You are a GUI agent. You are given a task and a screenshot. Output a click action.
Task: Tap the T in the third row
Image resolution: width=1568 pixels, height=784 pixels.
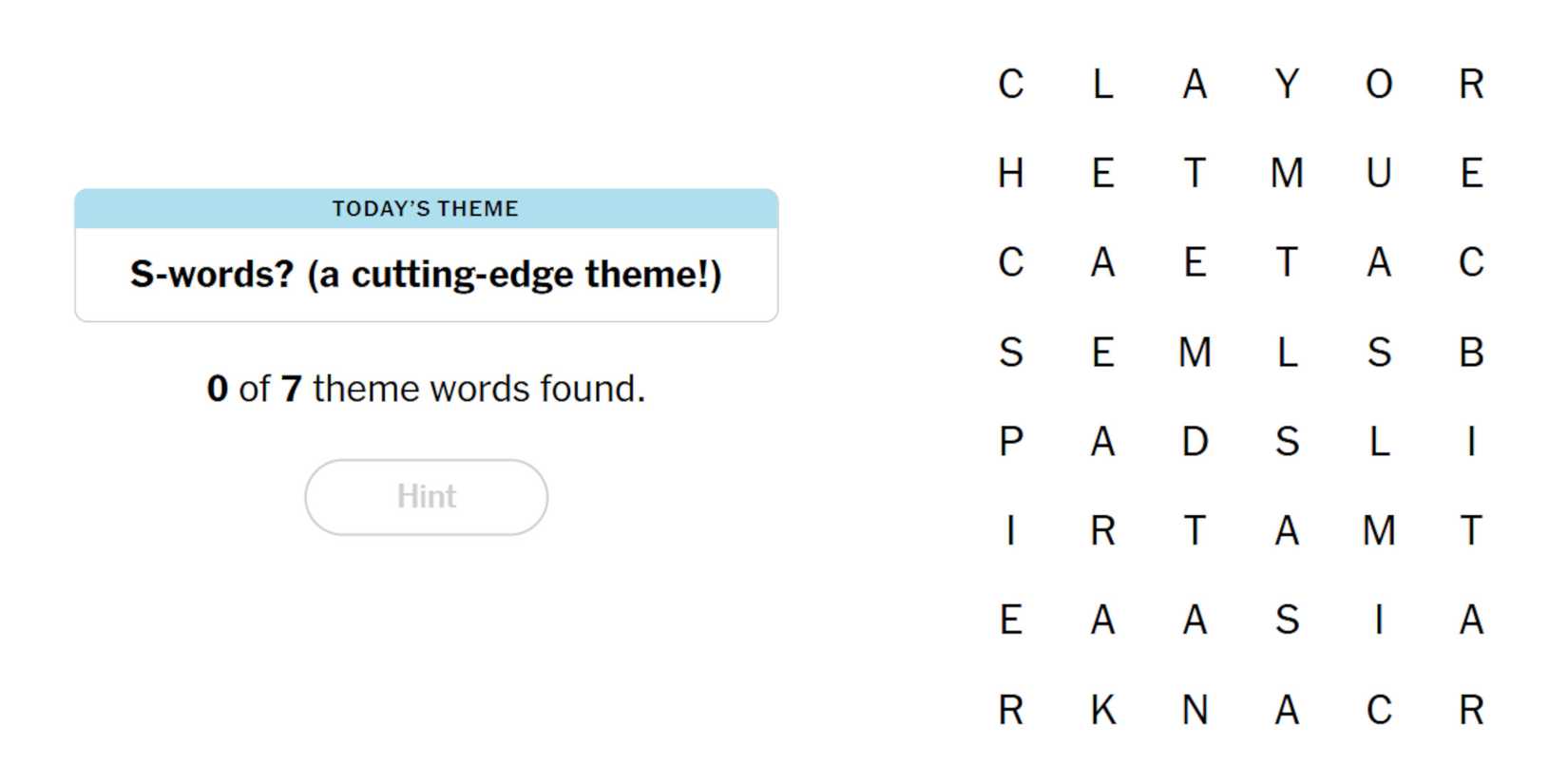1287,263
